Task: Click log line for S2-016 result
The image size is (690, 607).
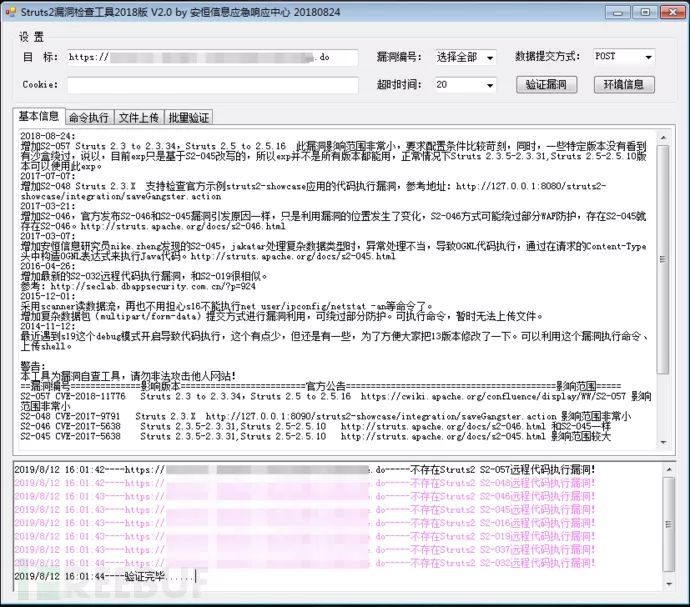Action: coord(305,522)
